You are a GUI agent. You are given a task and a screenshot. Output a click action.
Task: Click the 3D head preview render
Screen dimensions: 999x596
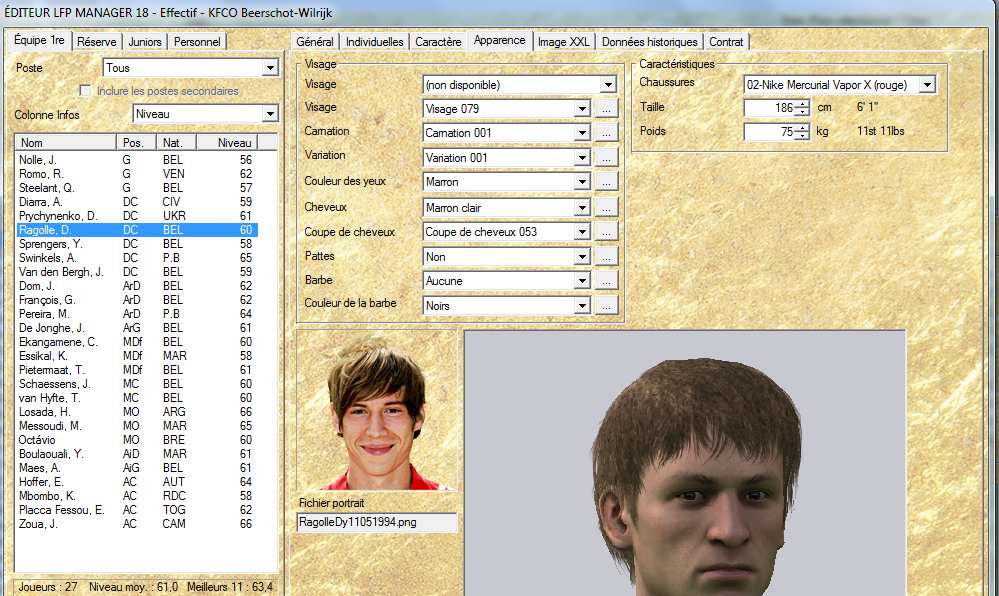click(685, 463)
